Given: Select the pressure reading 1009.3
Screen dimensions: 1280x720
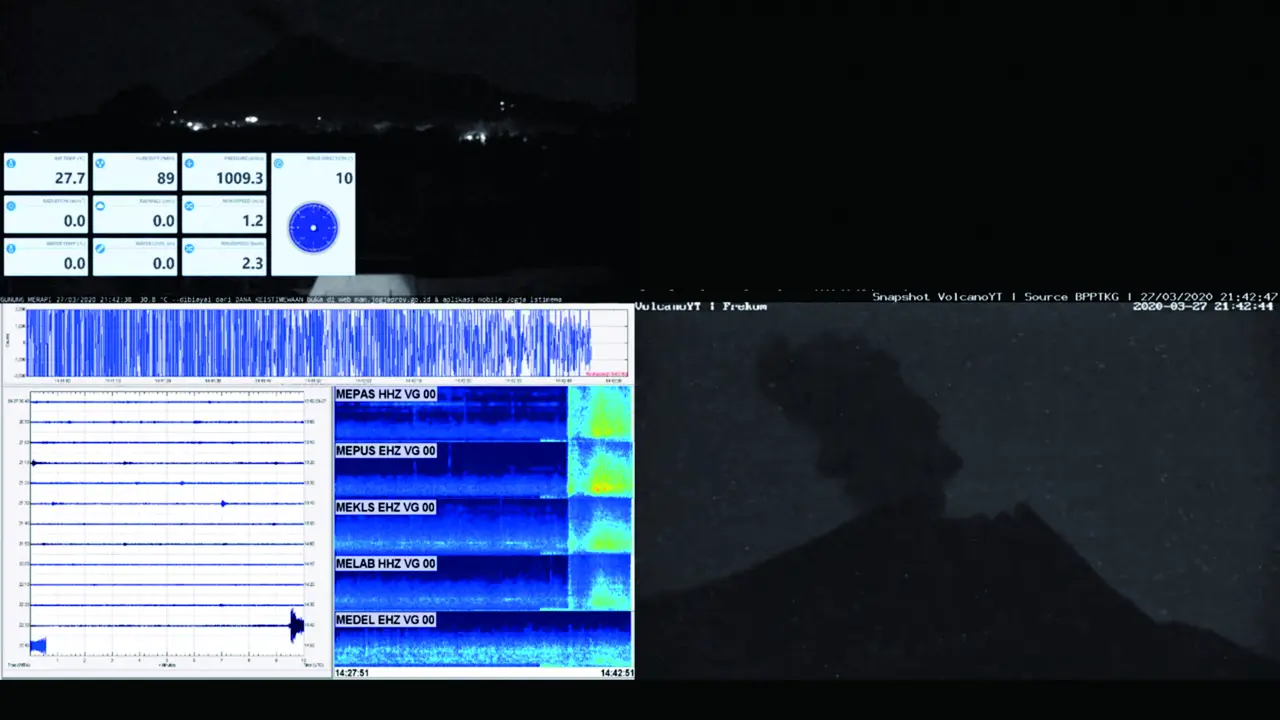Looking at the screenshot, I should pos(240,179).
